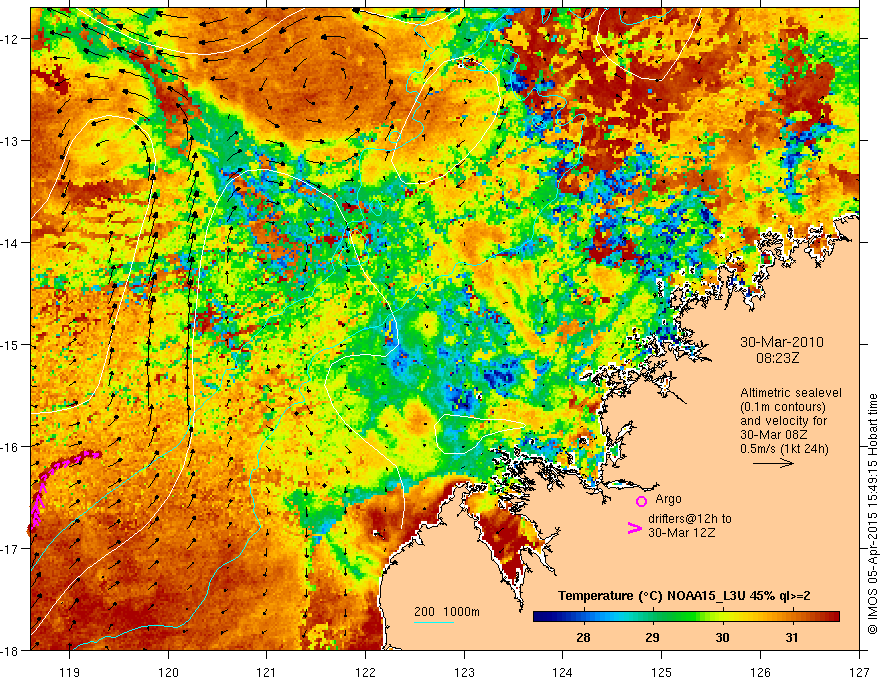Click the Temperature NOAA15_L3U title
Screen dimensions: 880x680
(x=684, y=596)
